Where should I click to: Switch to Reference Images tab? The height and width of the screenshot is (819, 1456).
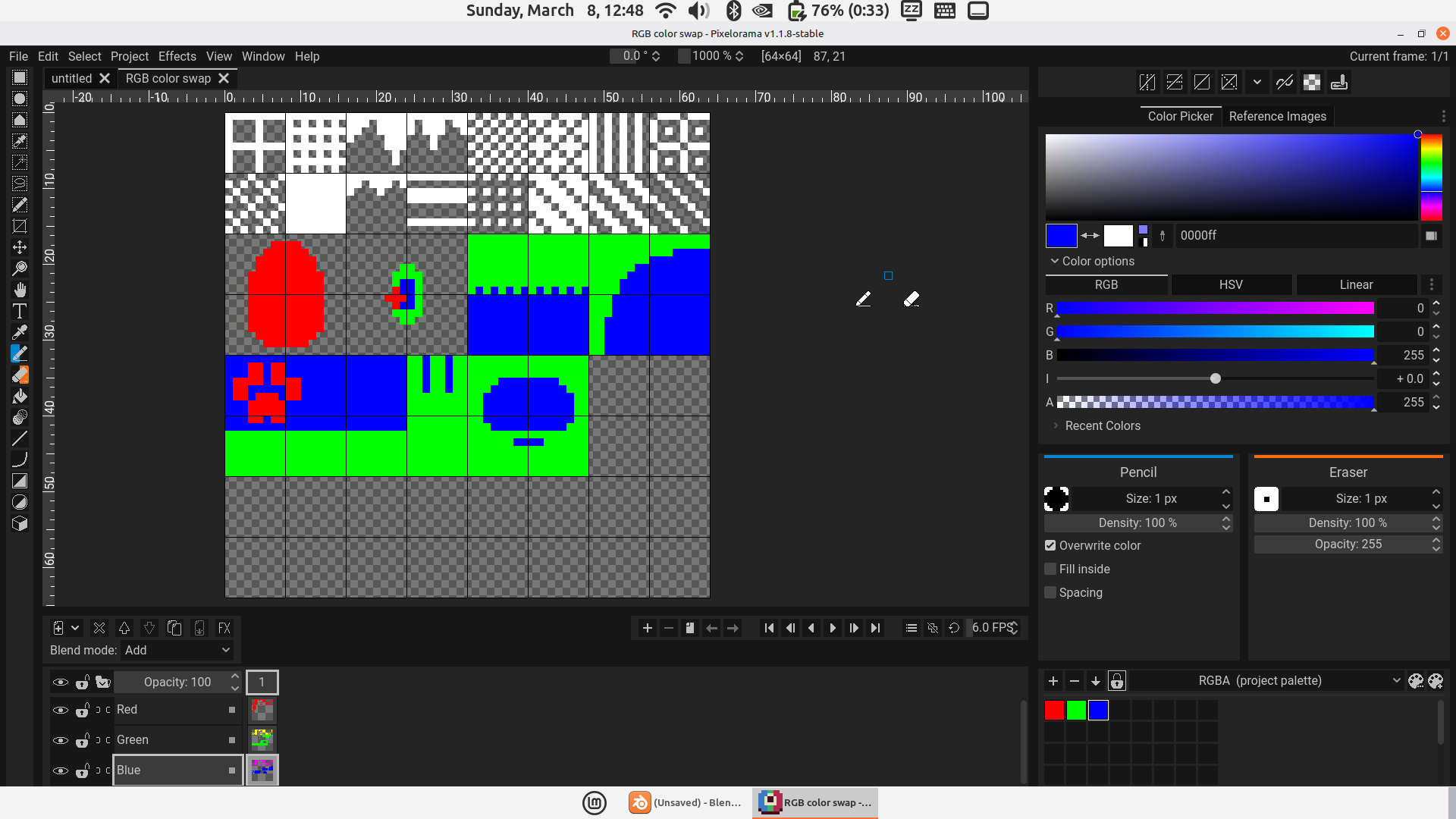coord(1277,116)
